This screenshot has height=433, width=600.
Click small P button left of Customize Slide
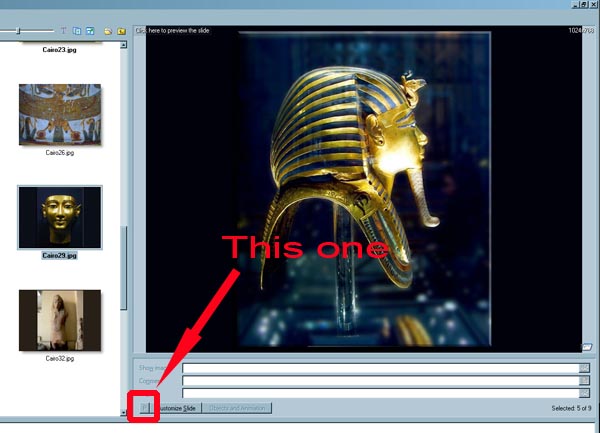coord(144,408)
